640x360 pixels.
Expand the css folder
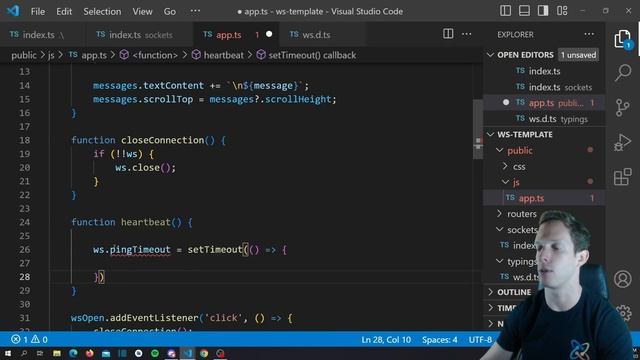click(x=505, y=166)
